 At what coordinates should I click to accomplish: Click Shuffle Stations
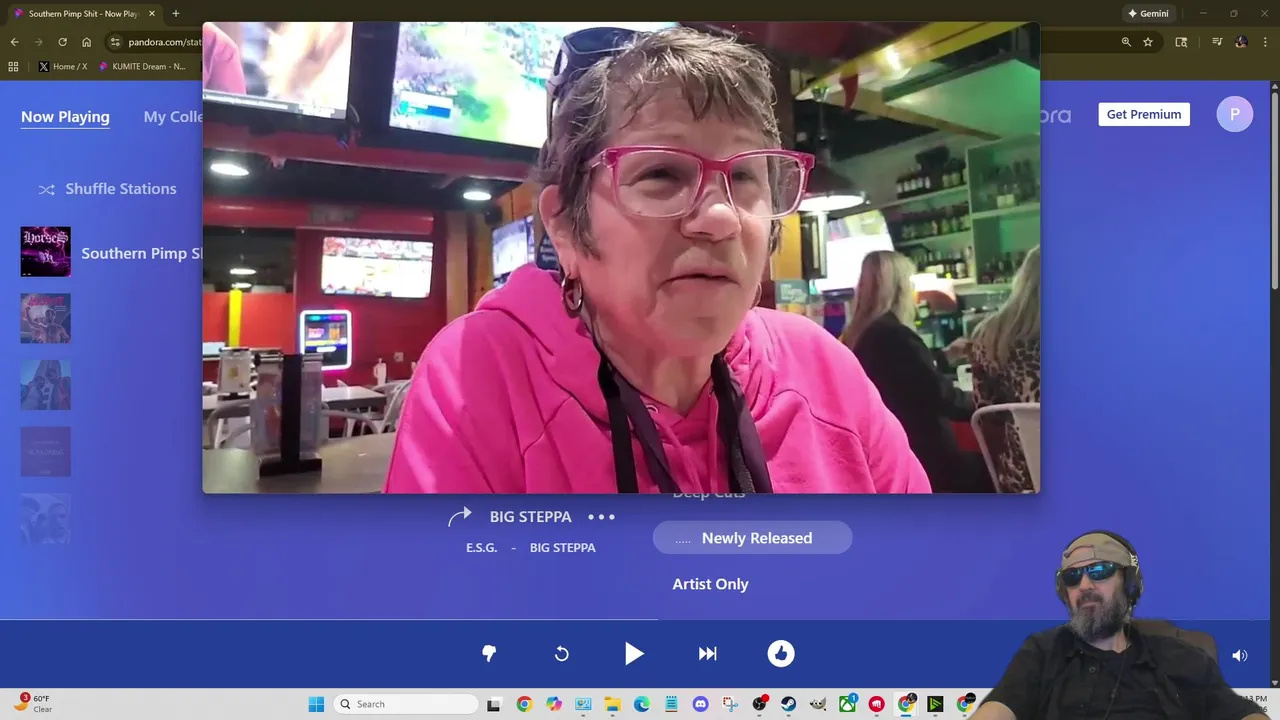point(107,189)
